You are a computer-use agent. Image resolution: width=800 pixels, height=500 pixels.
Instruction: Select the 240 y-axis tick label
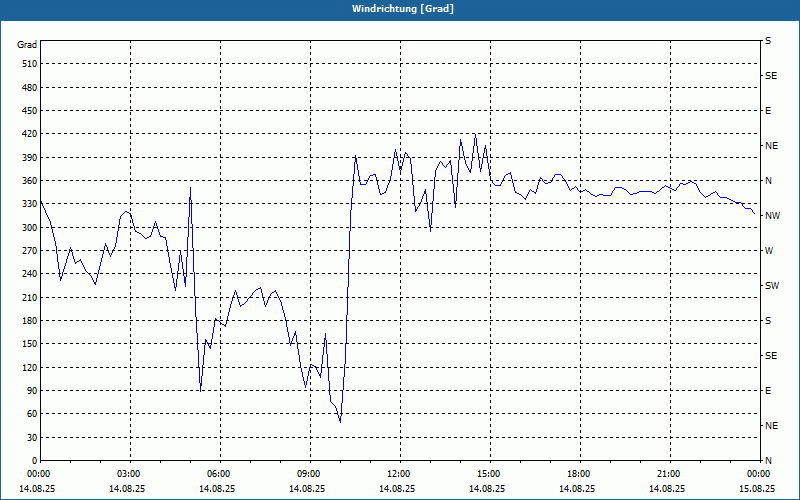[x=30, y=274]
